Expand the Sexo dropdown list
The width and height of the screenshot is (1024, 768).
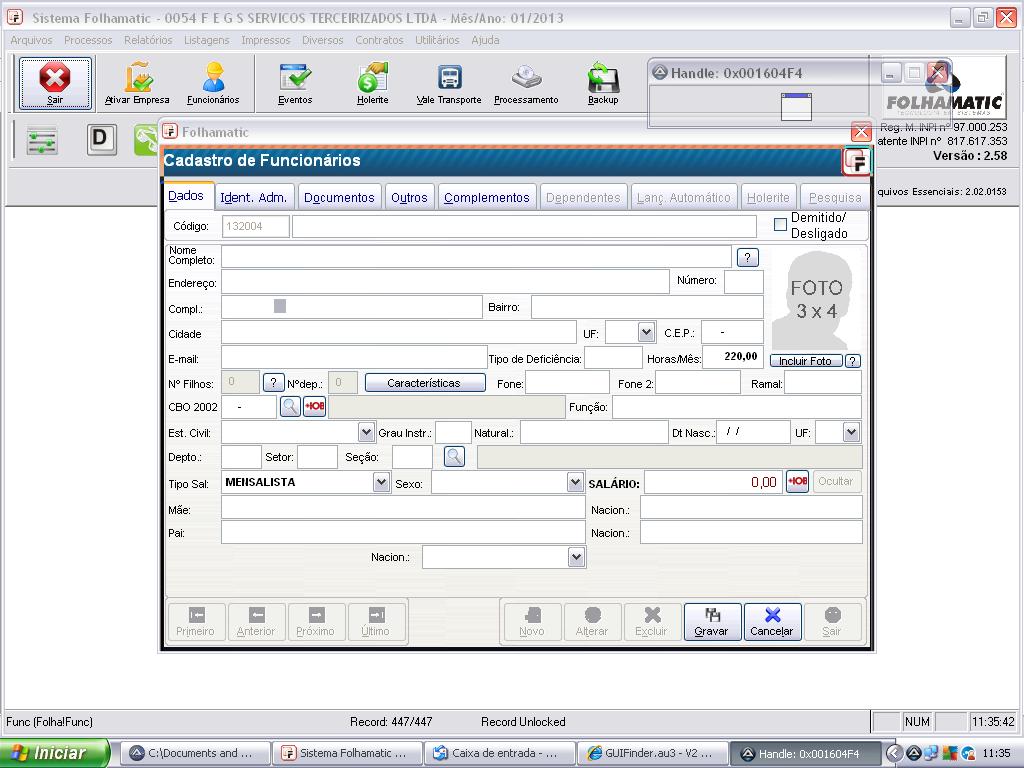coord(575,482)
